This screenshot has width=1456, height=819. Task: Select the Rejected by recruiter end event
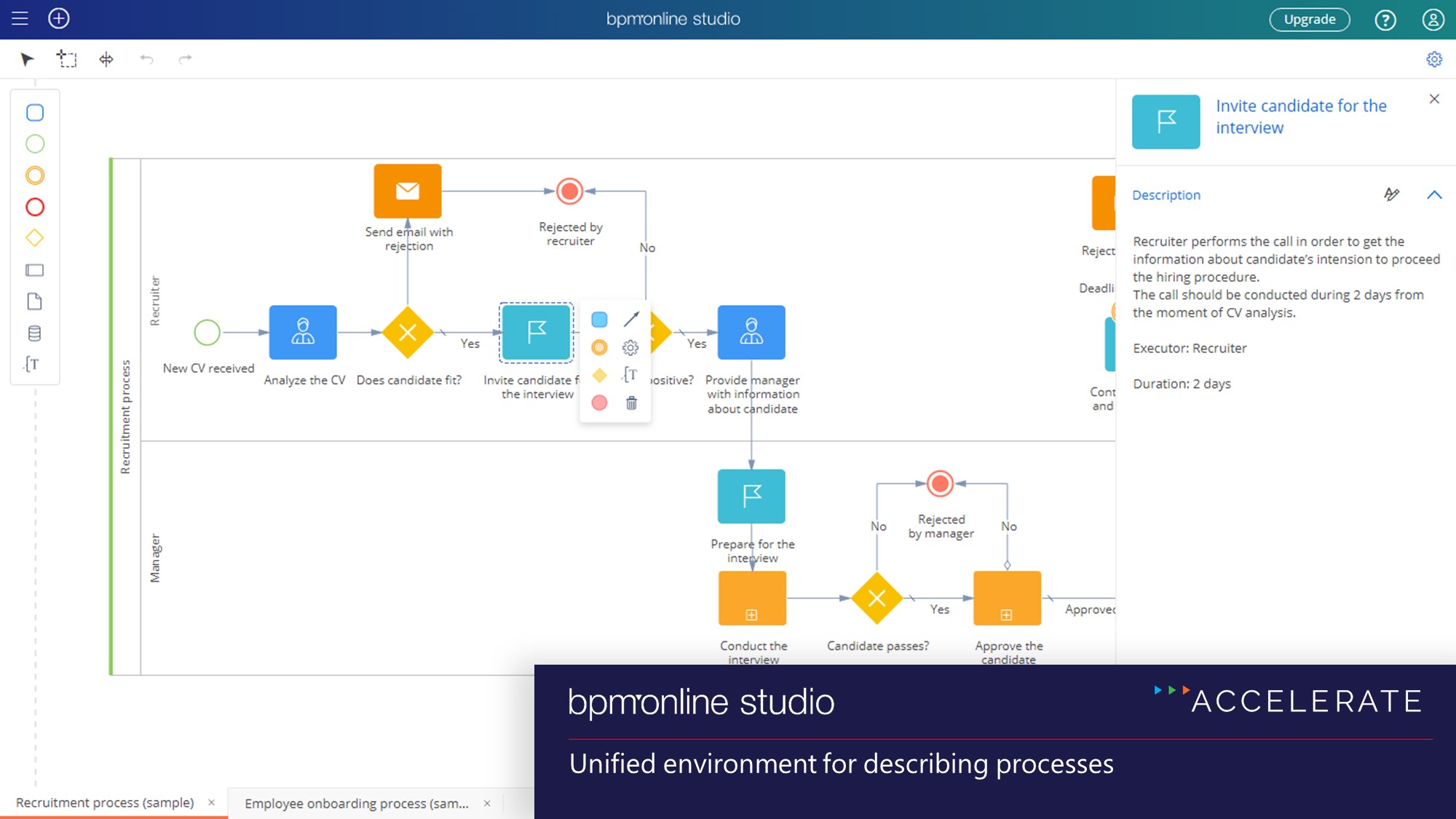[x=569, y=191]
